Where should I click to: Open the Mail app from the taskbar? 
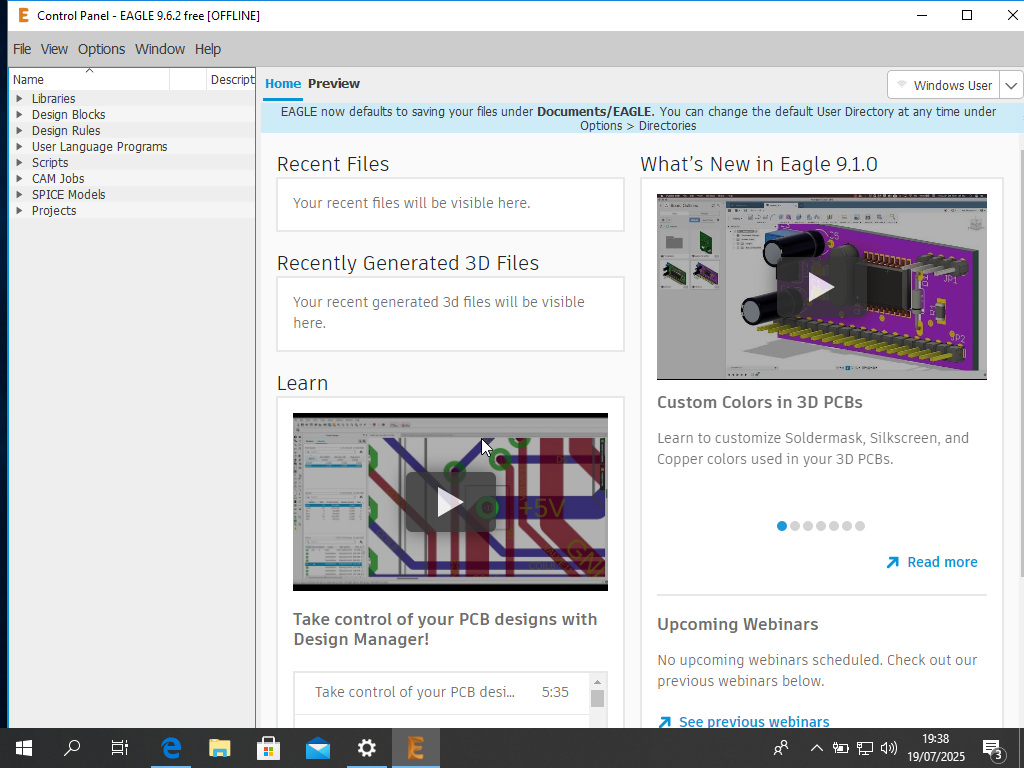pyautogui.click(x=317, y=748)
